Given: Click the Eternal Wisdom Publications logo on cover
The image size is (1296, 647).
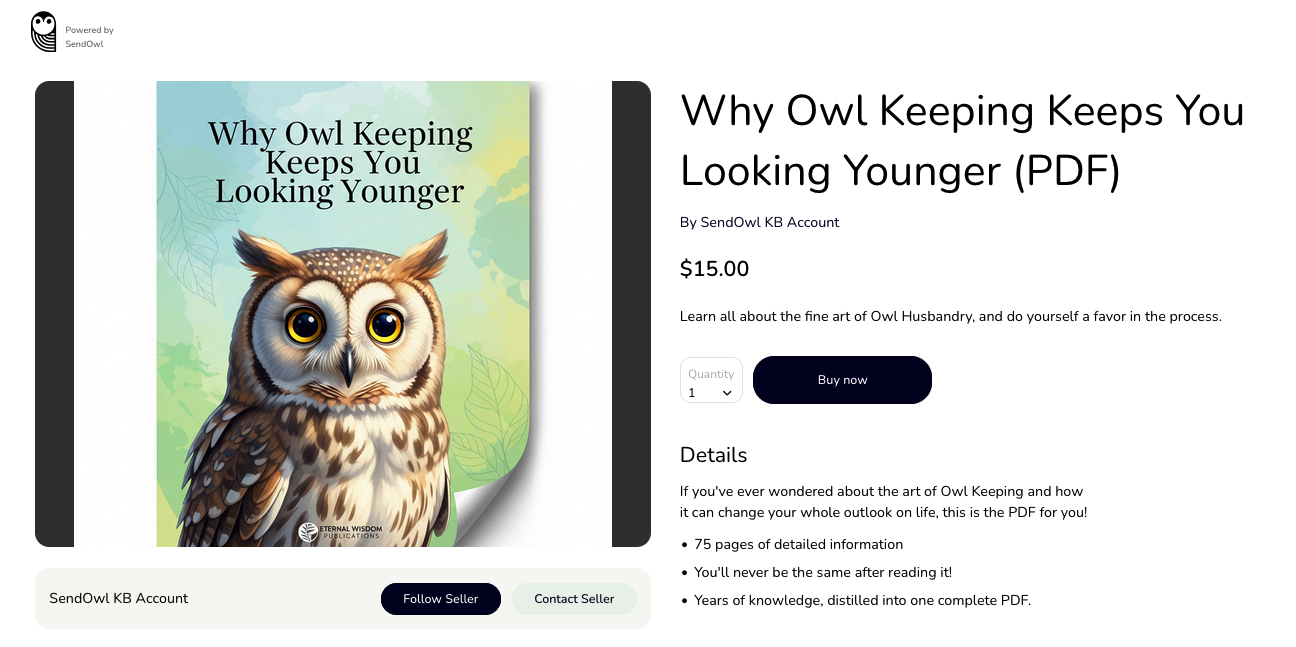Looking at the screenshot, I should (x=342, y=531).
